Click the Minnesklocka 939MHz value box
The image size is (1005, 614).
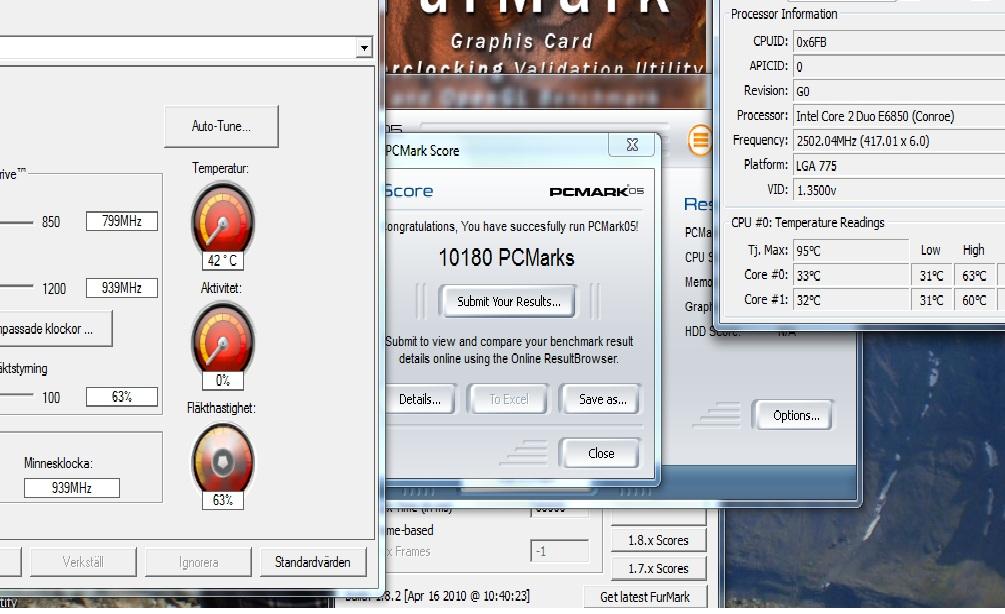pyautogui.click(x=72, y=488)
